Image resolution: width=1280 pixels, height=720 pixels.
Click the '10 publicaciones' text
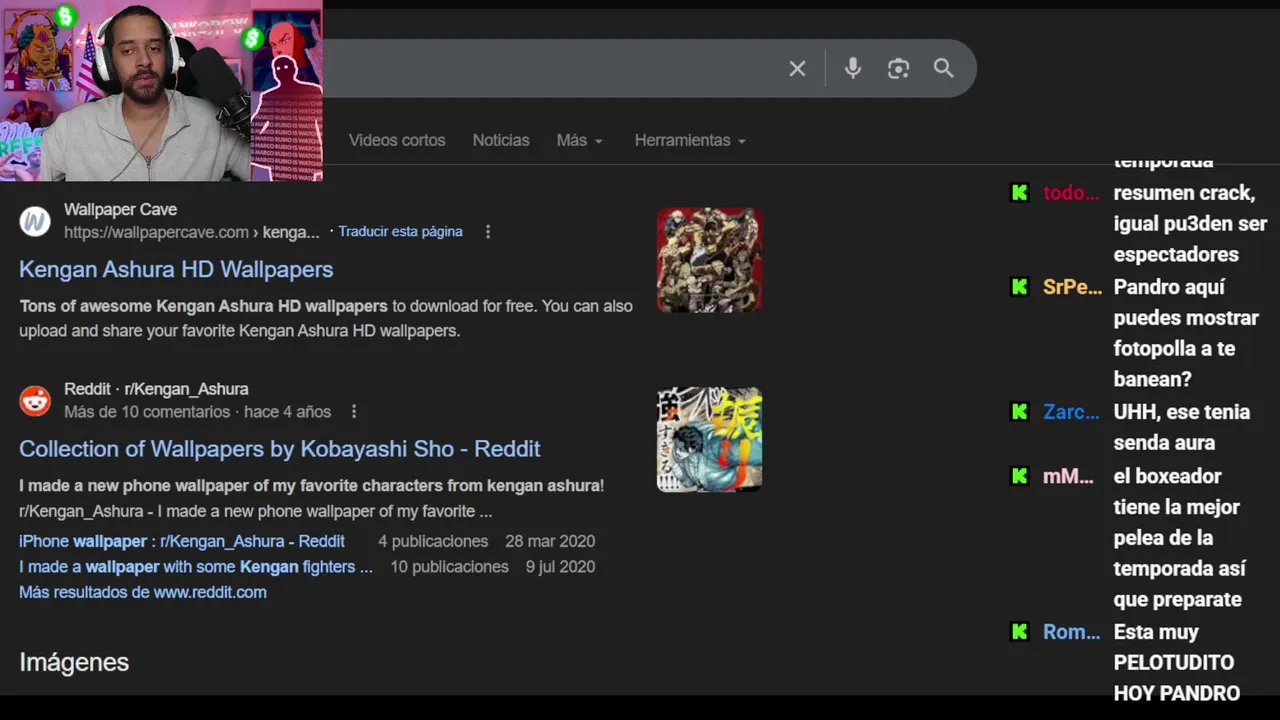(449, 567)
